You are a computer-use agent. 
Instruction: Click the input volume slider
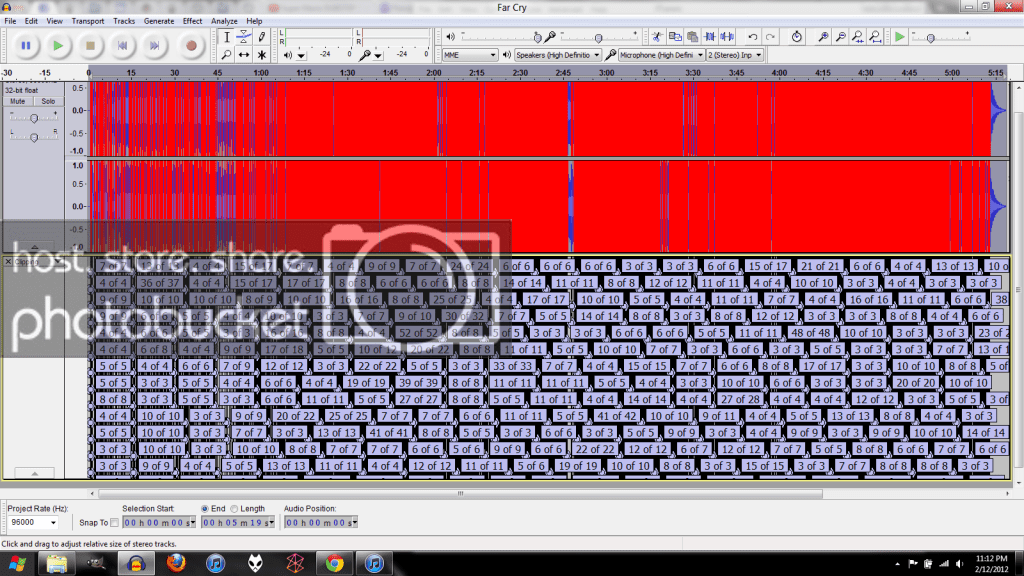point(598,37)
